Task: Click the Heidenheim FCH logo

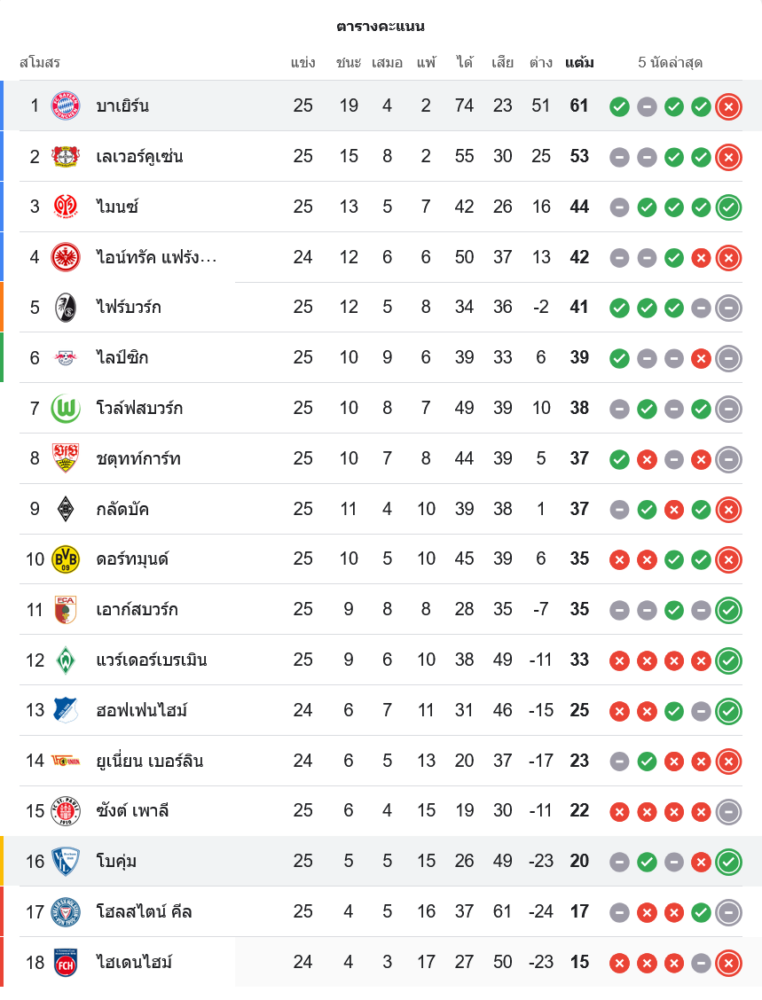Action: coord(65,962)
